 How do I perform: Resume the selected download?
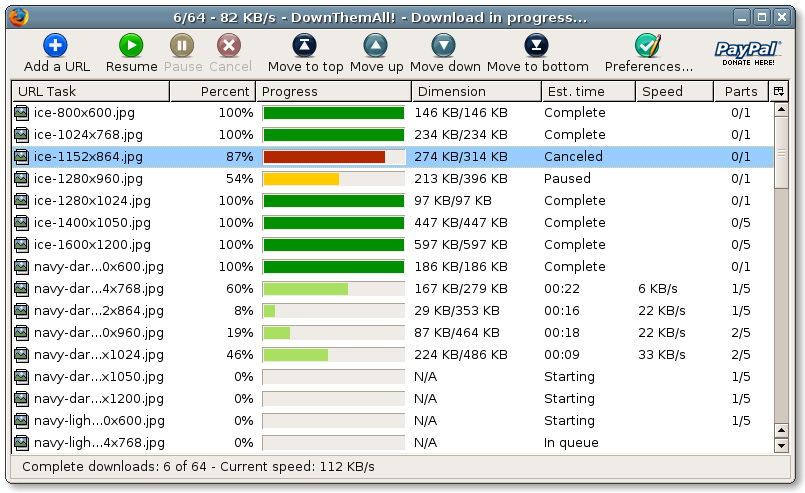[x=131, y=45]
